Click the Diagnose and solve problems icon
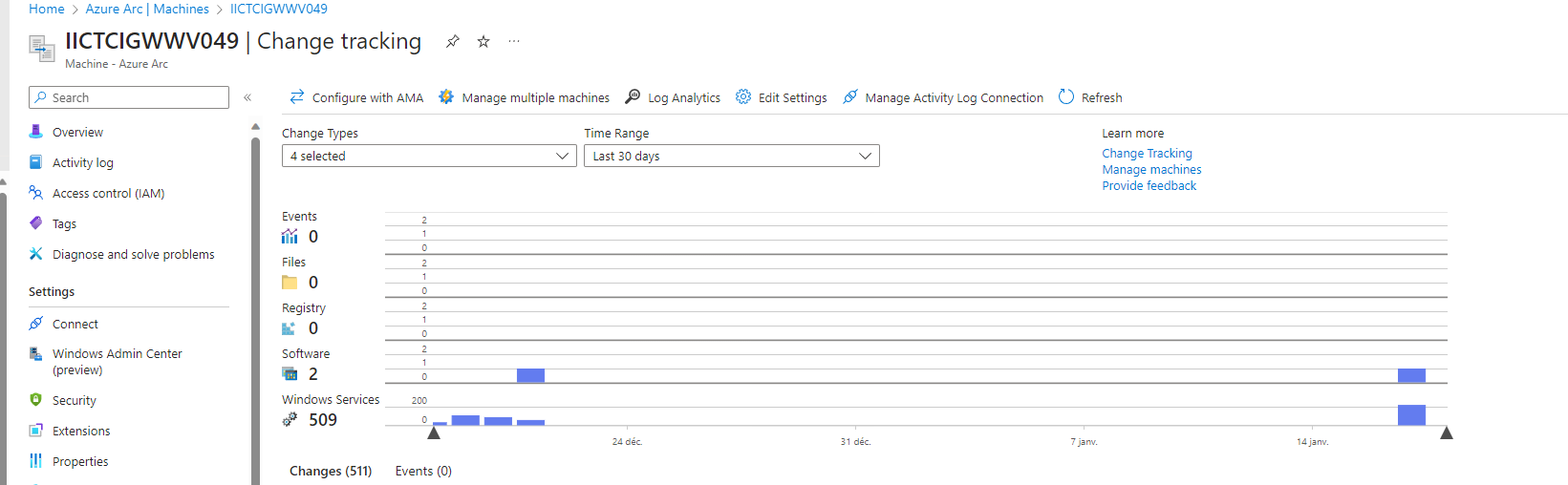 point(36,253)
